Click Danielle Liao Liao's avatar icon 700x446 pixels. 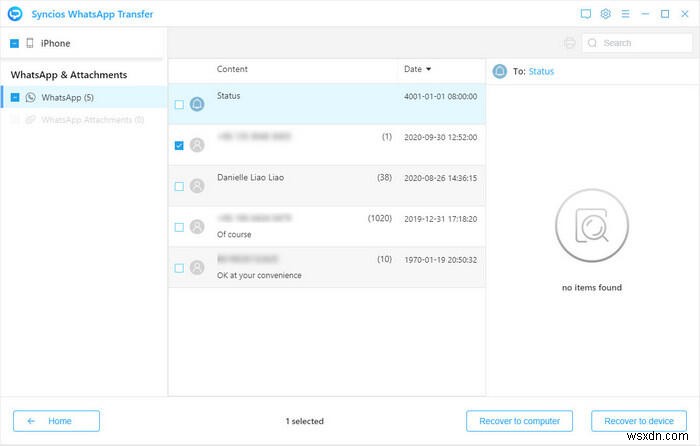[197, 186]
